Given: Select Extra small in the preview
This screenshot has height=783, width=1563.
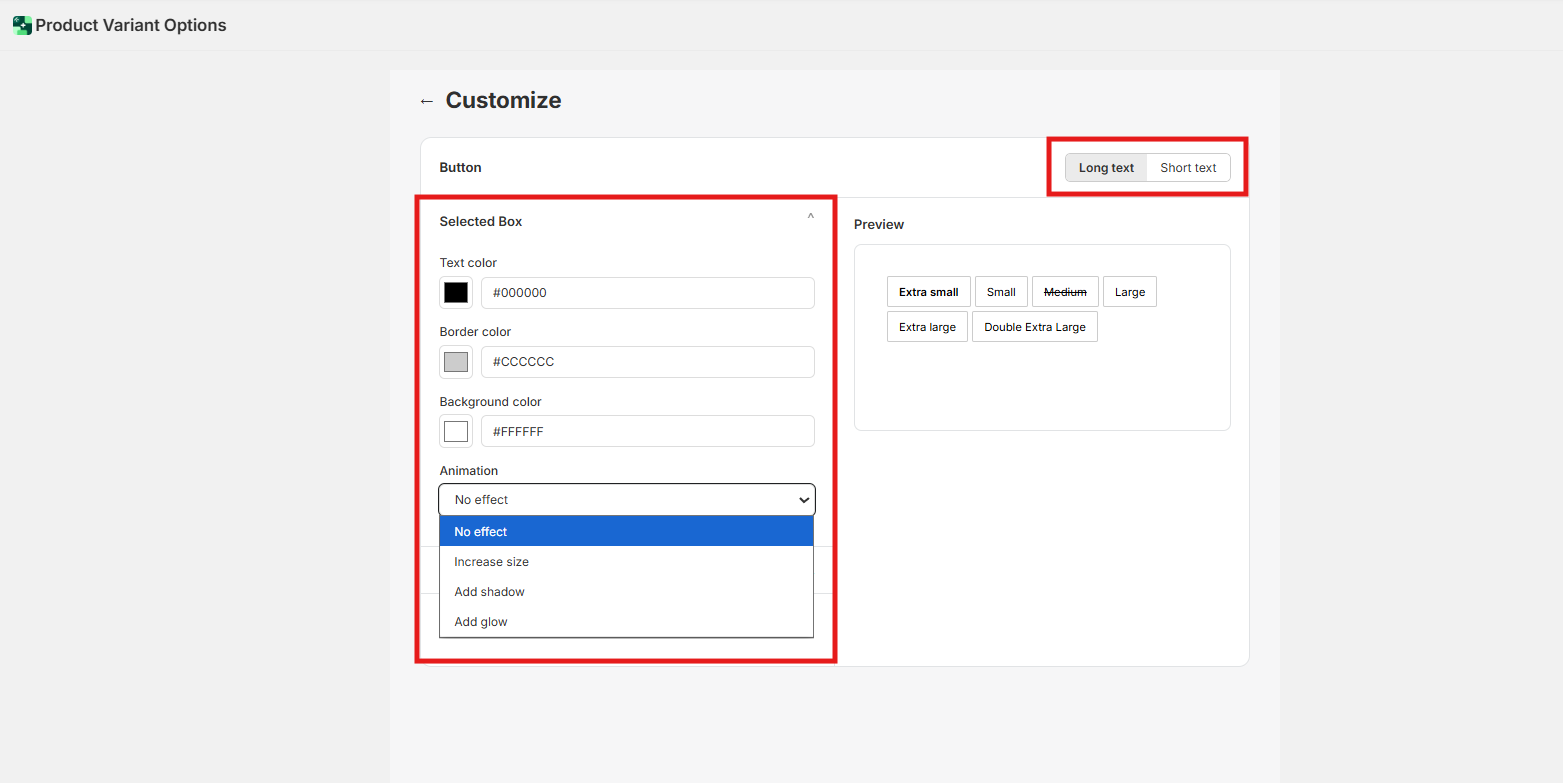Looking at the screenshot, I should point(928,292).
